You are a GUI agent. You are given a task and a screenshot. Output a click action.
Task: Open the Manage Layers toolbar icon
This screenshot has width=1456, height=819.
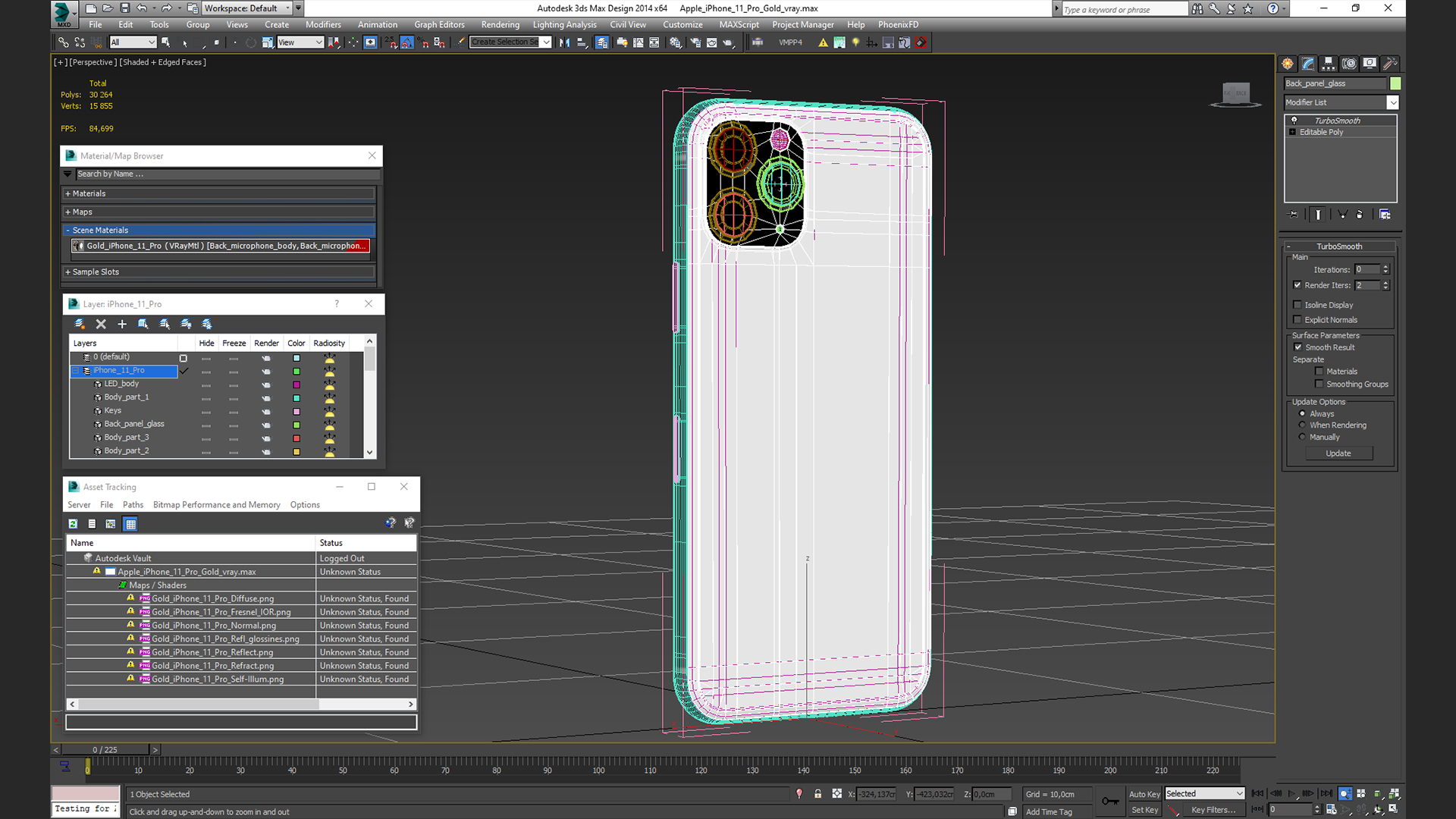[x=601, y=42]
